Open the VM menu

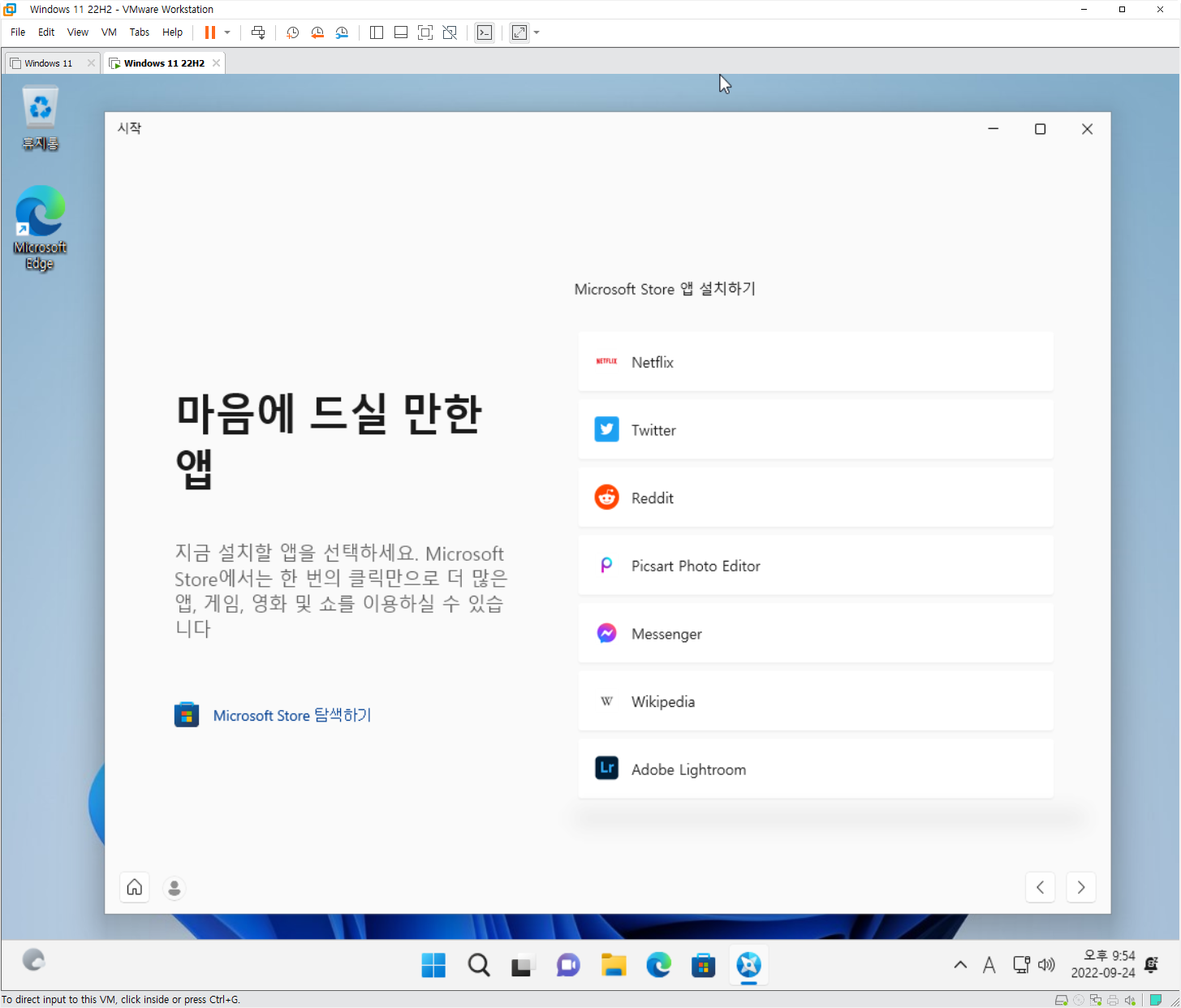click(x=109, y=32)
